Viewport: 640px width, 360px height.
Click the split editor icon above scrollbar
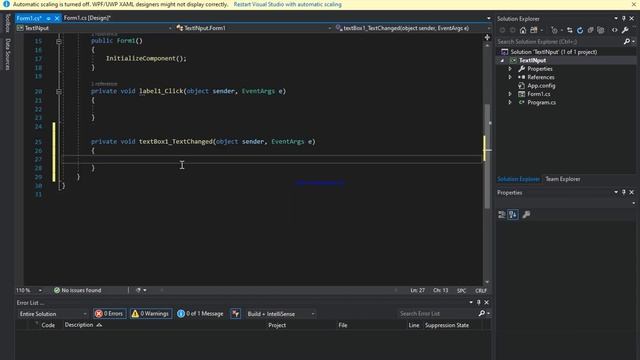pyautogui.click(x=487, y=37)
